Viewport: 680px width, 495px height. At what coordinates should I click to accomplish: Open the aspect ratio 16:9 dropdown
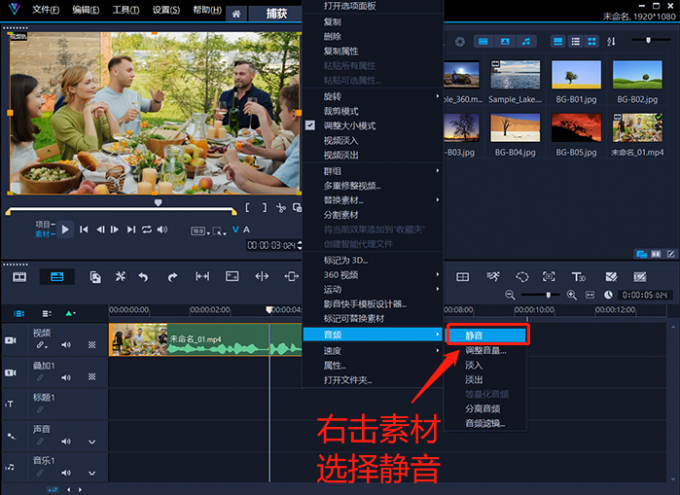click(x=200, y=231)
